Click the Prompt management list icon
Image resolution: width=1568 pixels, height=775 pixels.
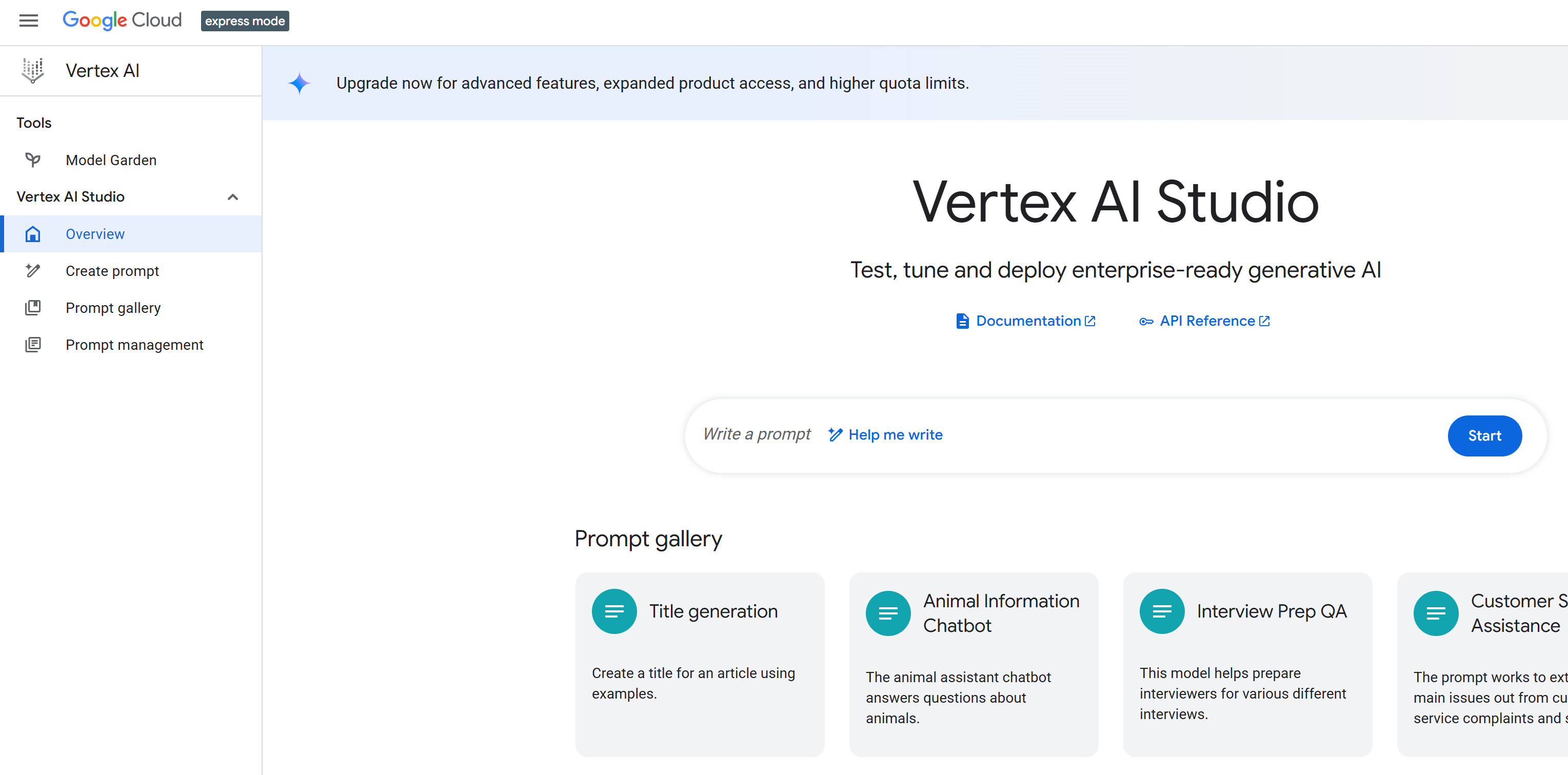[x=33, y=345]
